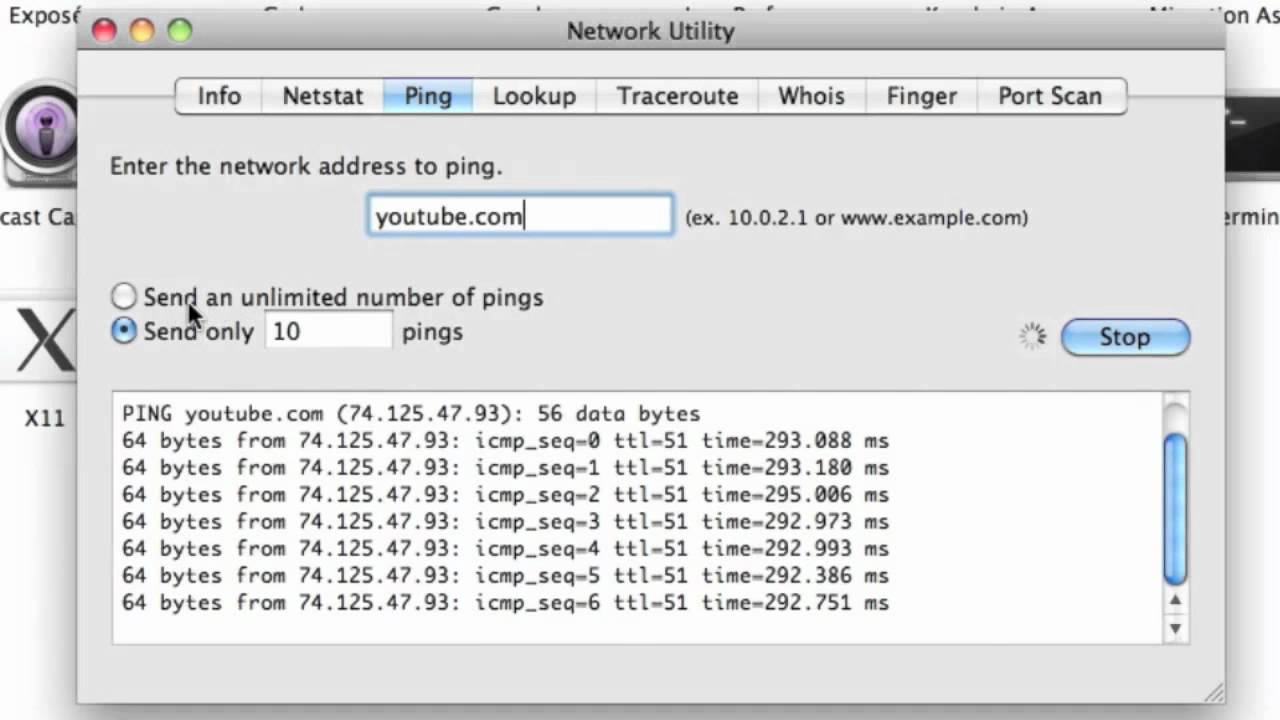Click the X11 label under the icon
Screen dimensions: 1280x720
[45, 418]
